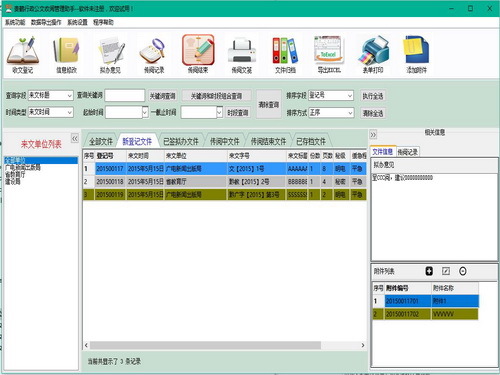The width and height of the screenshot is (500, 375).
Task: Open the 文件归档 binders tool
Action: coord(285,55)
